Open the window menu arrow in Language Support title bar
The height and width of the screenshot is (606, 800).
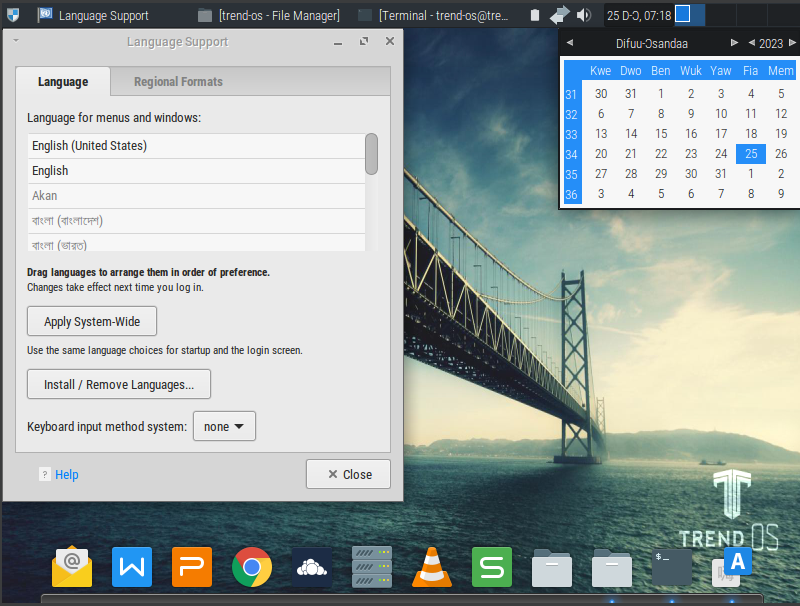tap(16, 41)
